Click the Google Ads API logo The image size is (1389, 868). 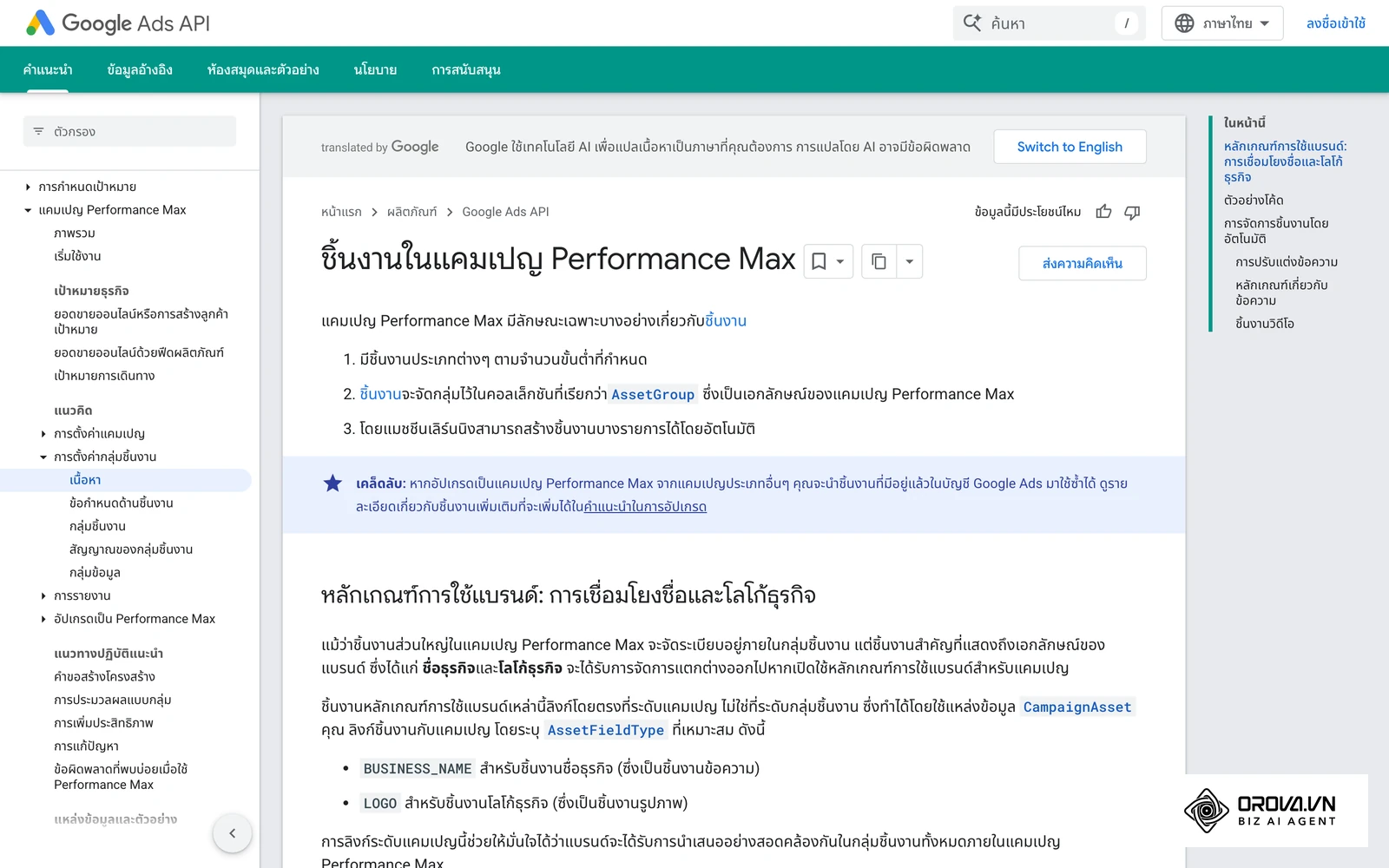click(x=118, y=23)
